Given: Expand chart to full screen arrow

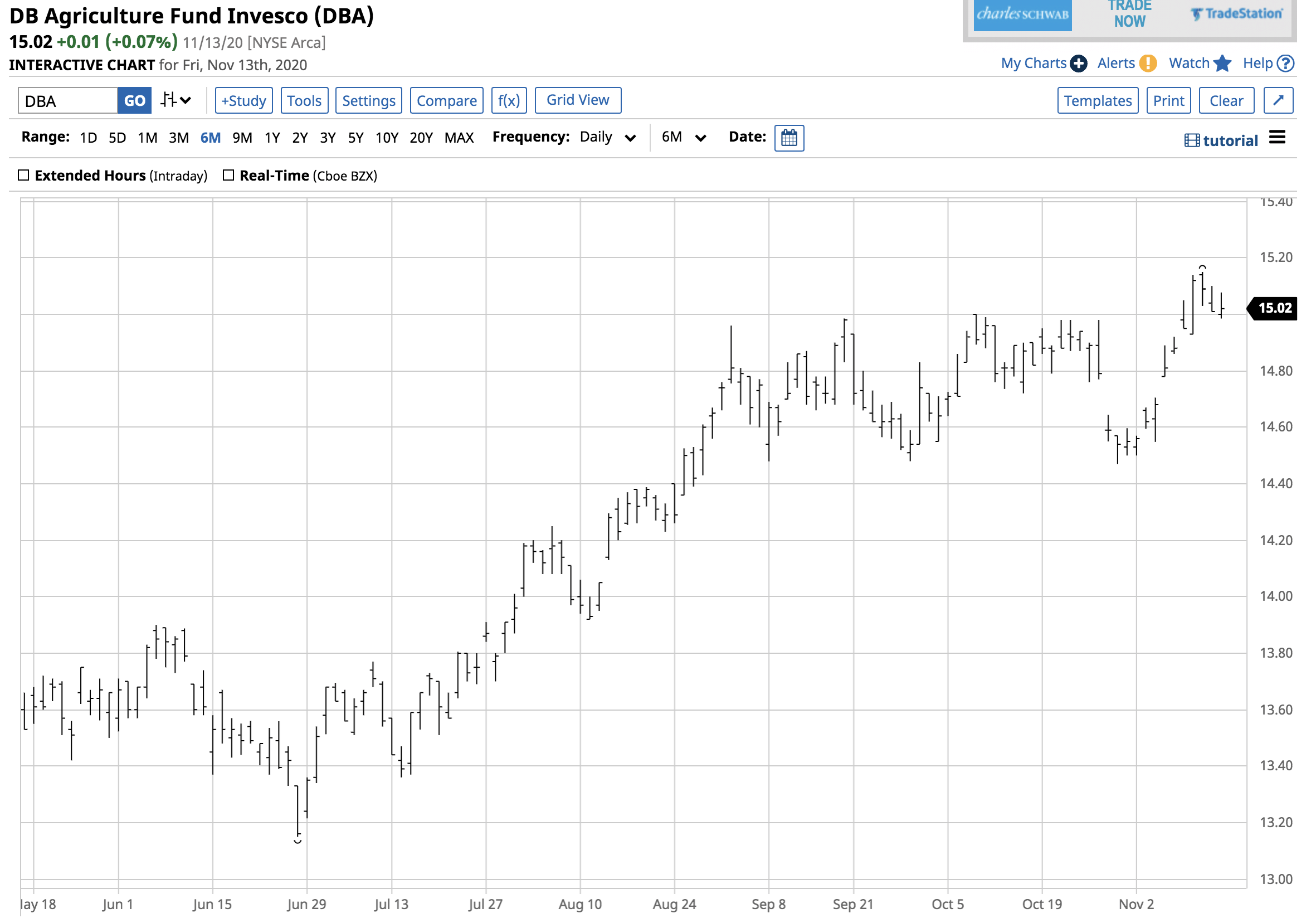Looking at the screenshot, I should (1279, 101).
